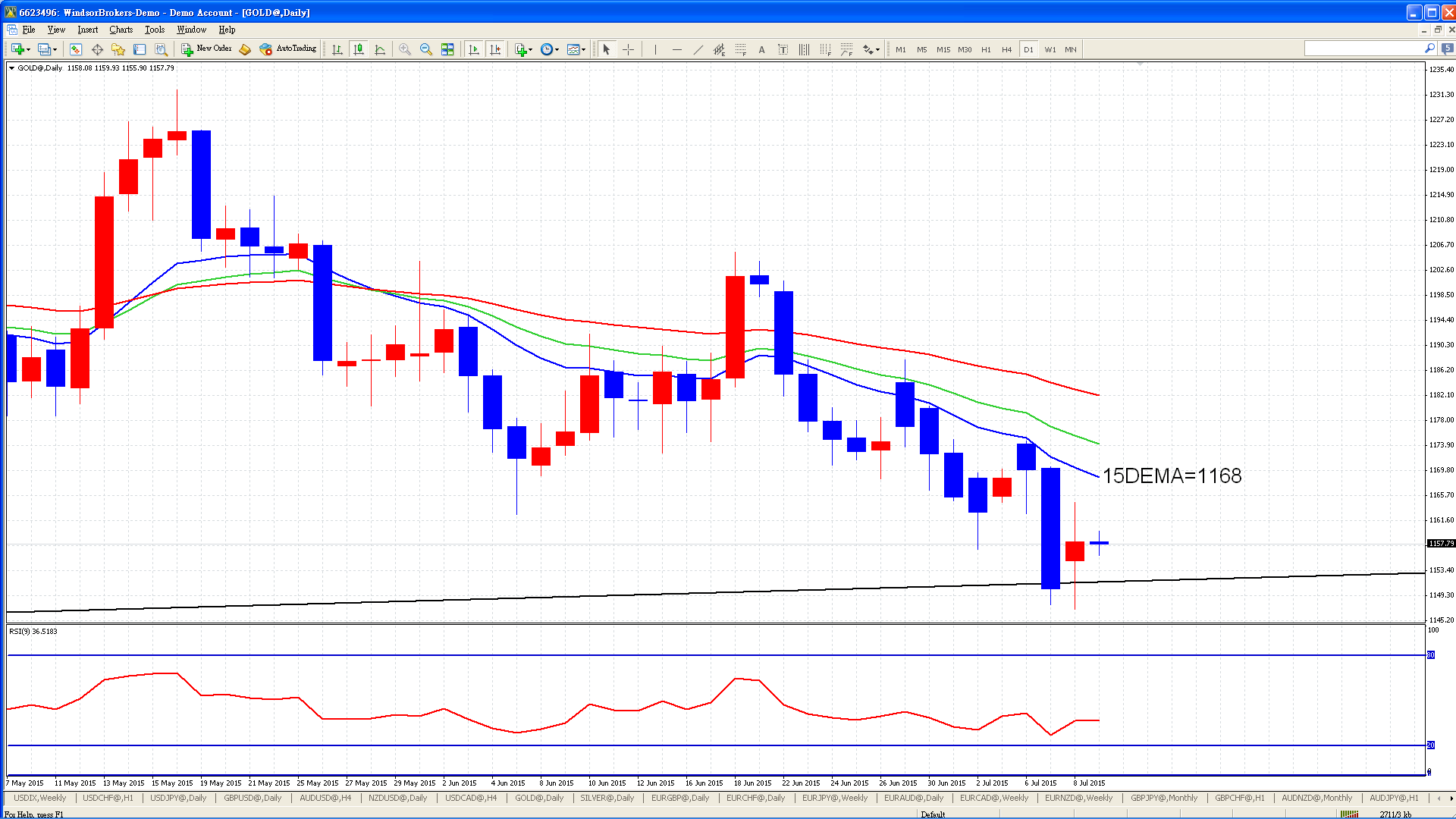Expand the New Chart dropdown arrow
Screen dimensions: 1456x819
(28, 50)
